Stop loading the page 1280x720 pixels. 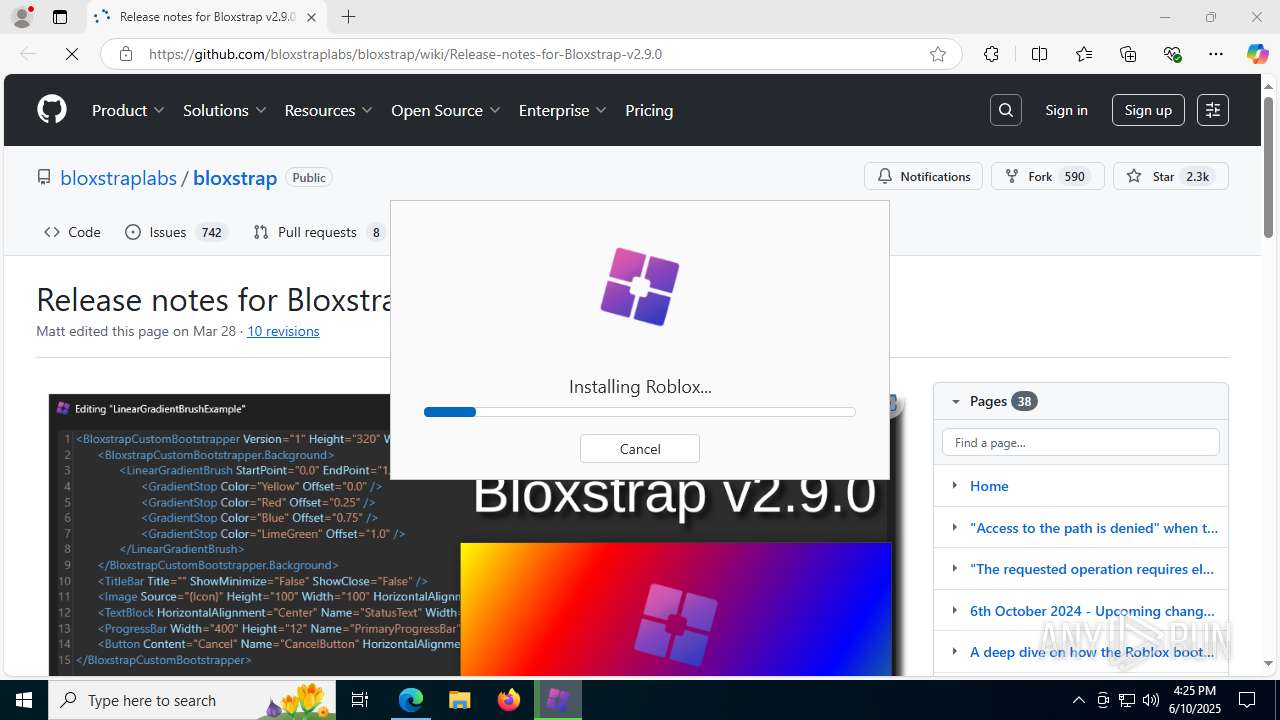tap(71, 54)
